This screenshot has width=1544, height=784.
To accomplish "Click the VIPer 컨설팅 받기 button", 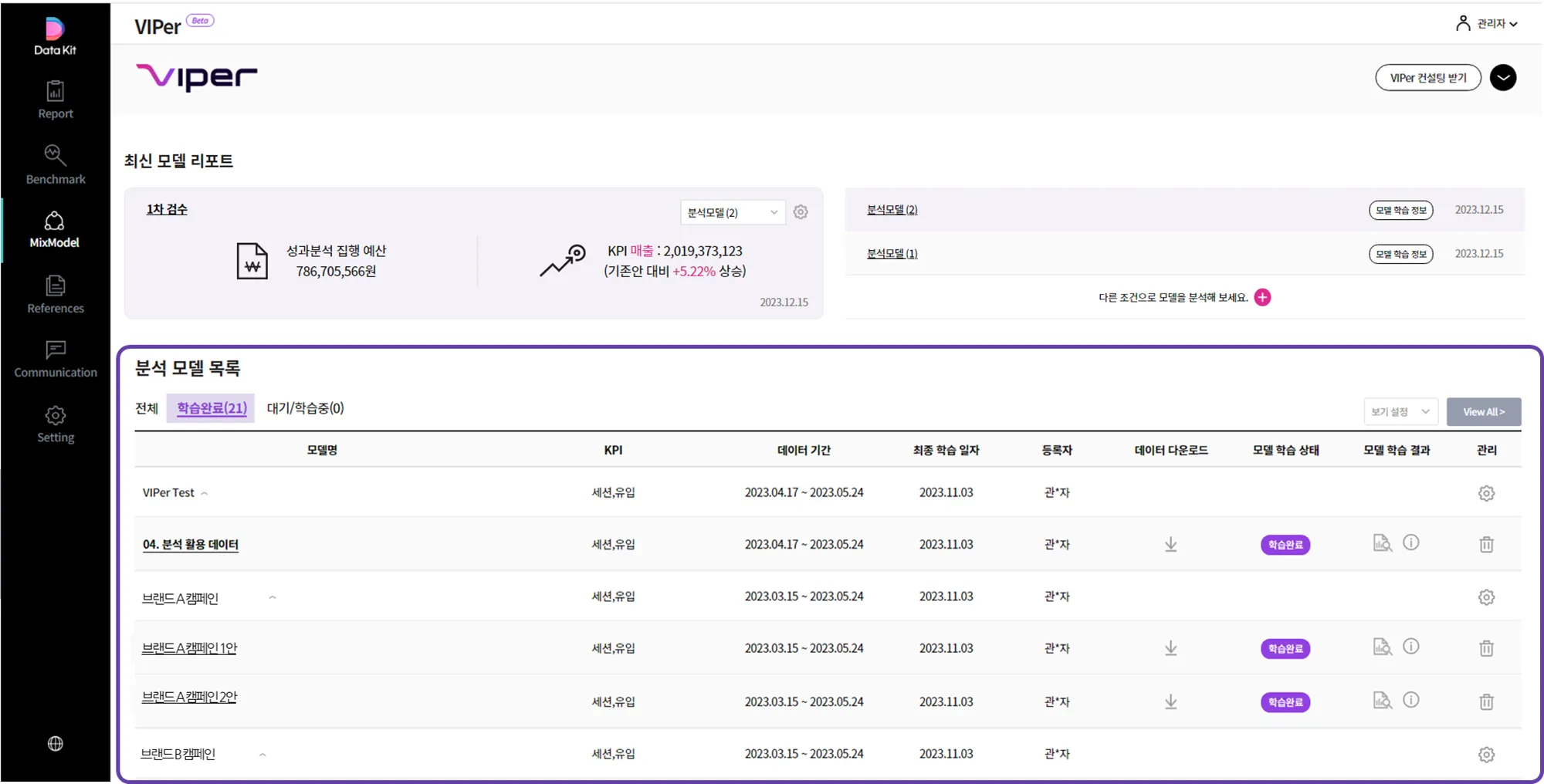I will click(x=1427, y=78).
